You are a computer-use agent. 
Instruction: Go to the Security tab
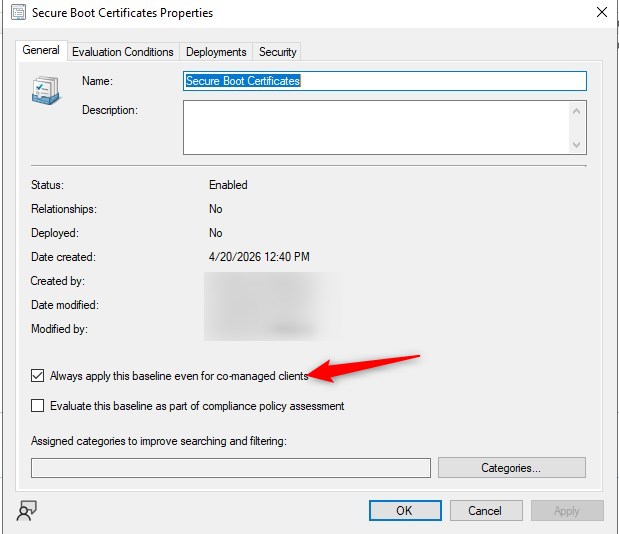pyautogui.click(x=277, y=52)
